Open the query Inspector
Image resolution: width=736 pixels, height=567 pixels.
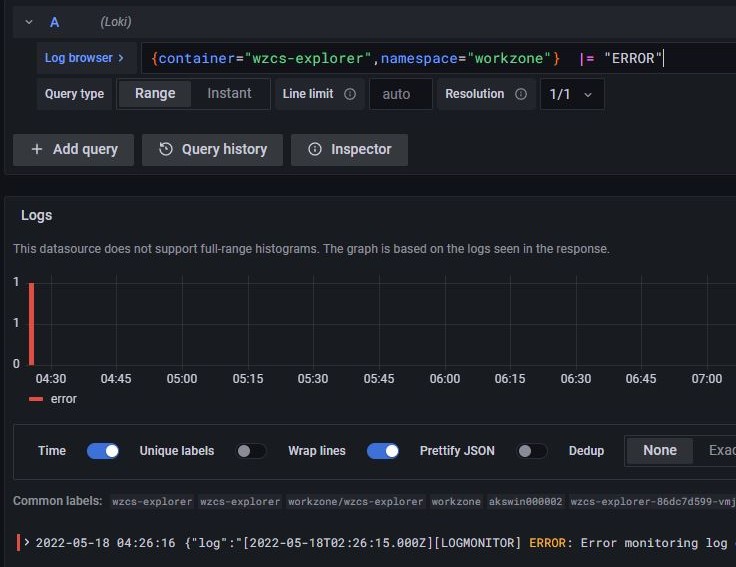(x=349, y=150)
